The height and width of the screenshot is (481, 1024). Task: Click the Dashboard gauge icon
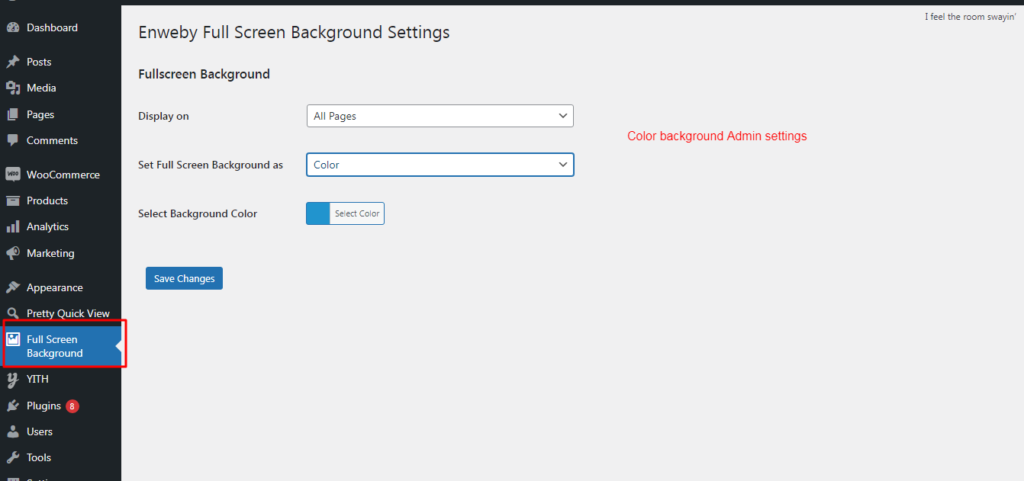coord(12,27)
